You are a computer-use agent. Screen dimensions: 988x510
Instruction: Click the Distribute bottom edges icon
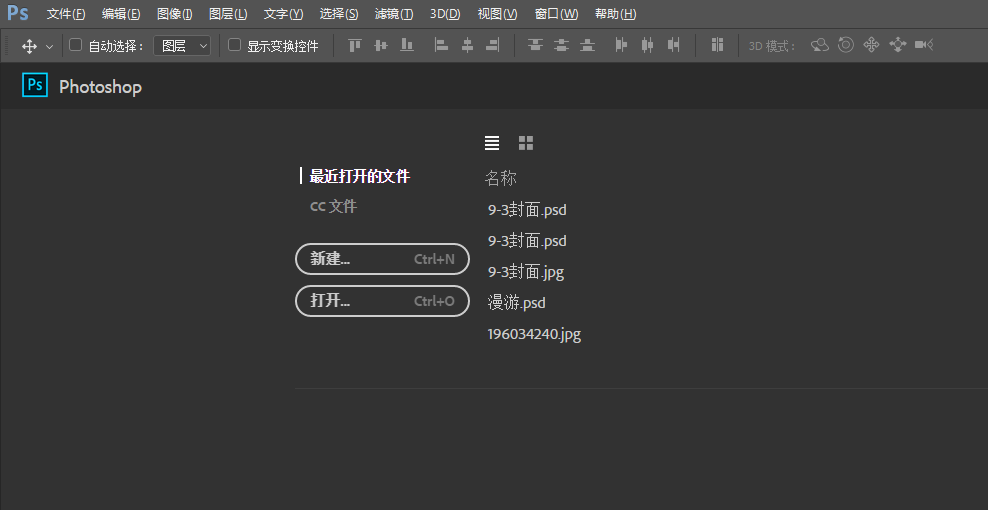pos(587,45)
